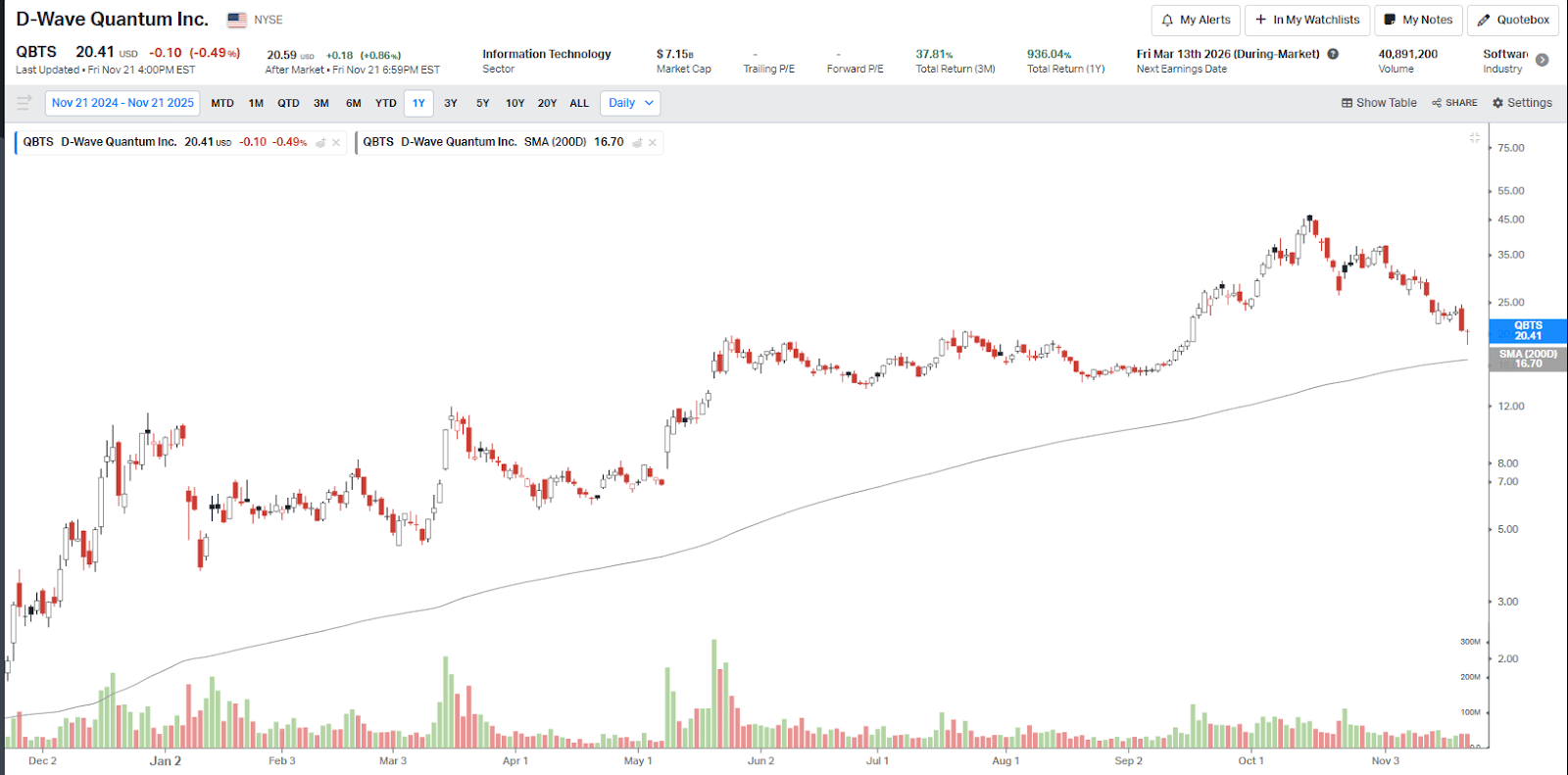The image size is (1568, 775).
Task: Select the 10Y time range
Action: [x=515, y=103]
